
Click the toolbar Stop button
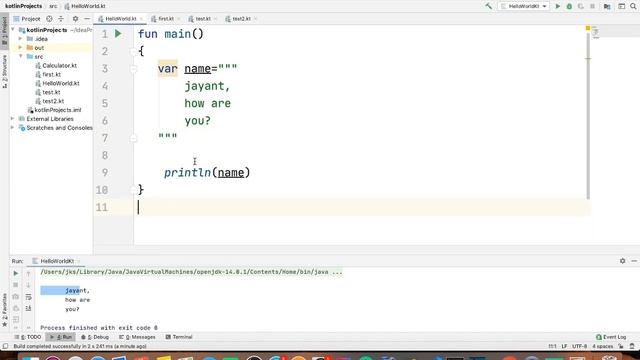click(x=592, y=6)
